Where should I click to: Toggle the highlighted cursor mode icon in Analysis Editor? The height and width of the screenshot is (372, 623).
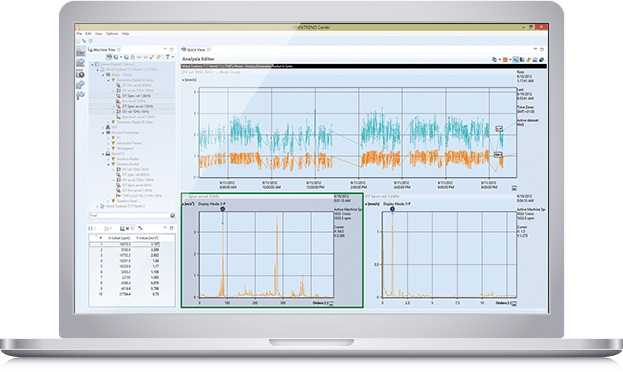pos(516,60)
